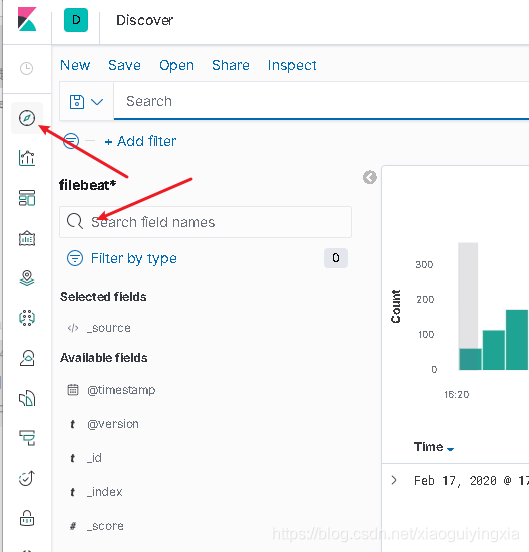529x552 pixels.
Task: Toggle Filter by type options
Action: [x=122, y=258]
